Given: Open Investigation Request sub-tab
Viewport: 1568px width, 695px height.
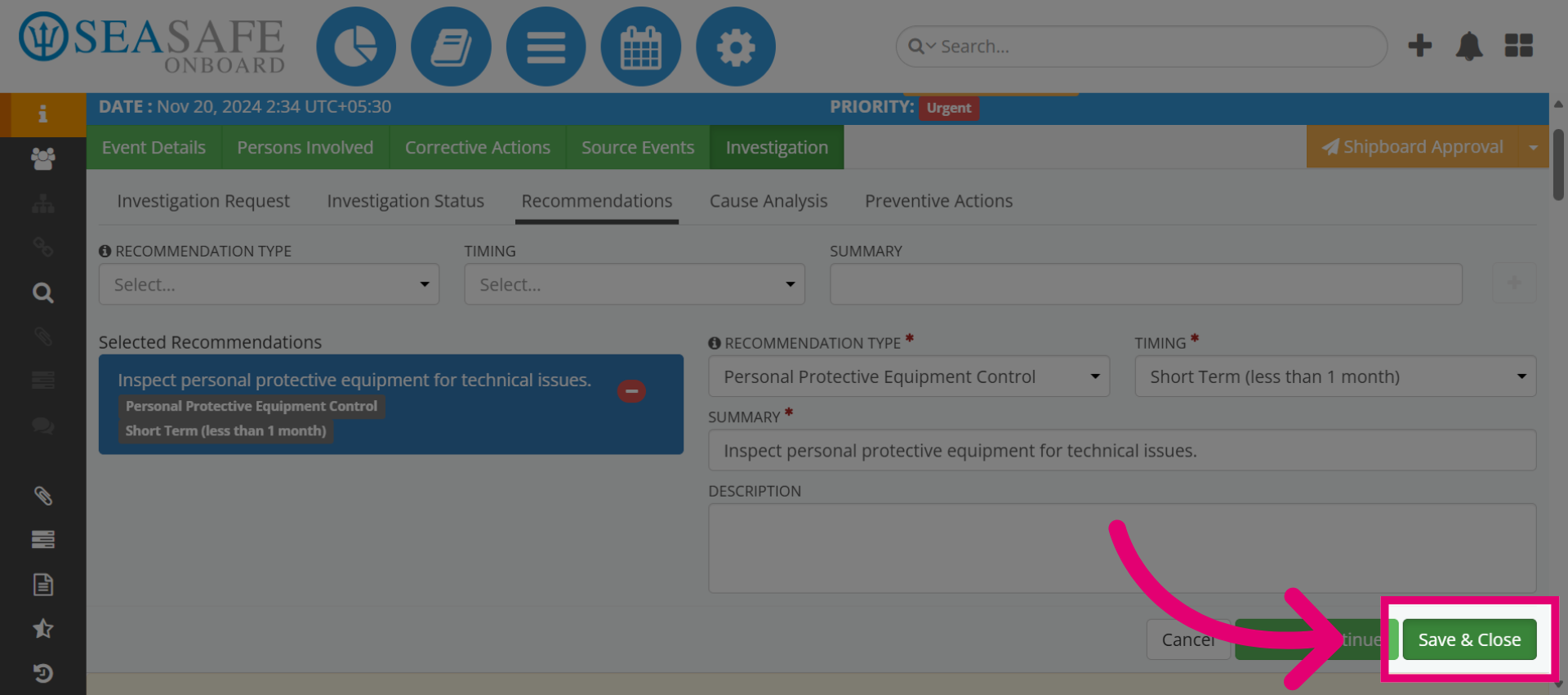Looking at the screenshot, I should click(x=203, y=201).
